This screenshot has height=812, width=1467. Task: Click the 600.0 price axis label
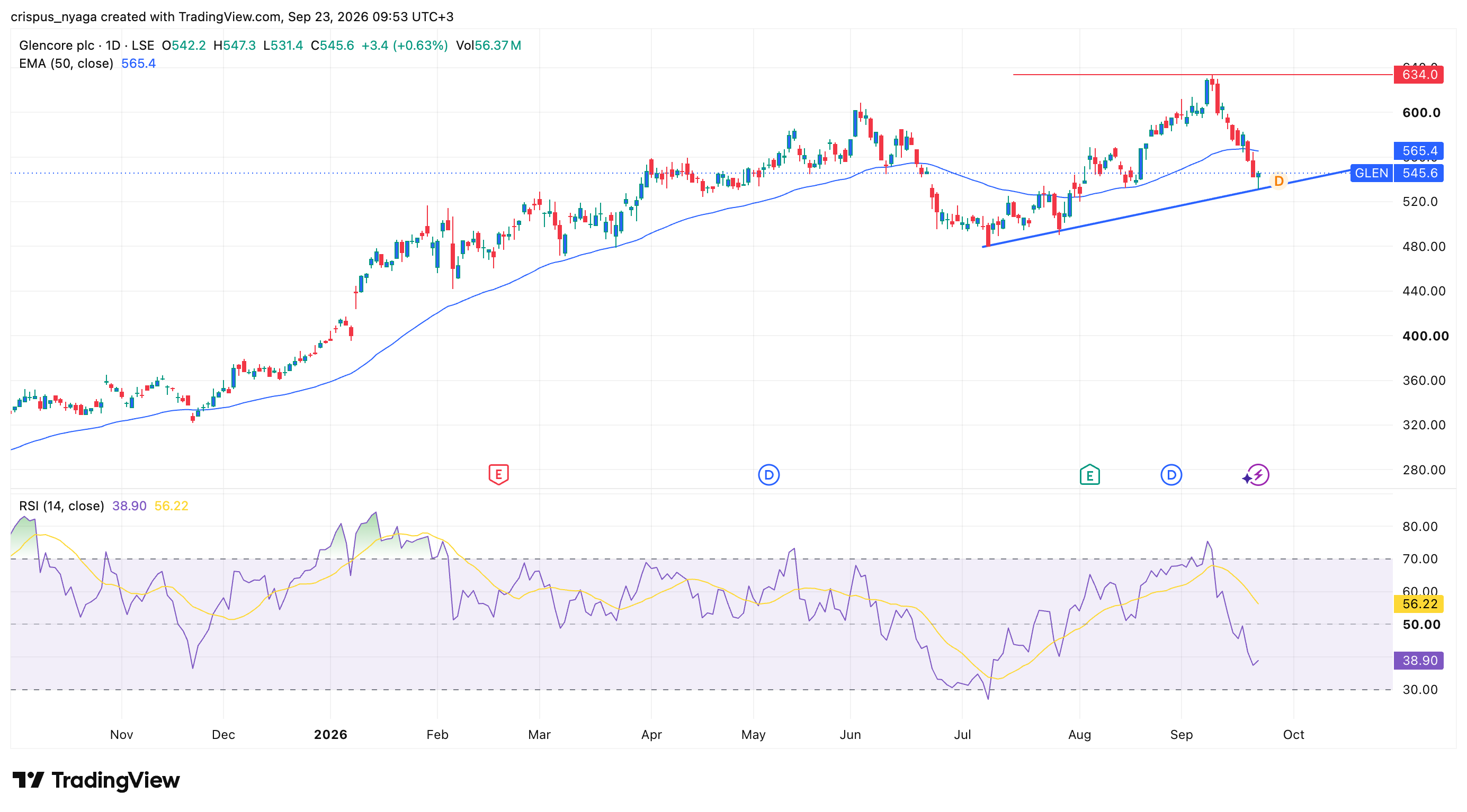pos(1421,113)
